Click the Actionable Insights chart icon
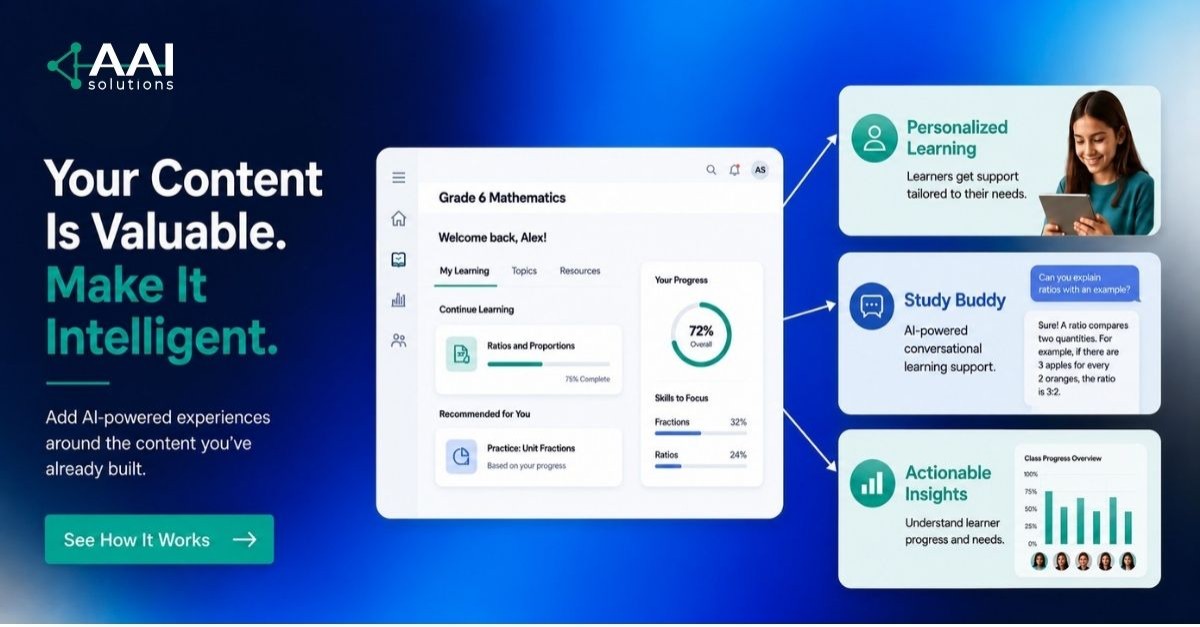The image size is (1200, 627). (x=873, y=483)
